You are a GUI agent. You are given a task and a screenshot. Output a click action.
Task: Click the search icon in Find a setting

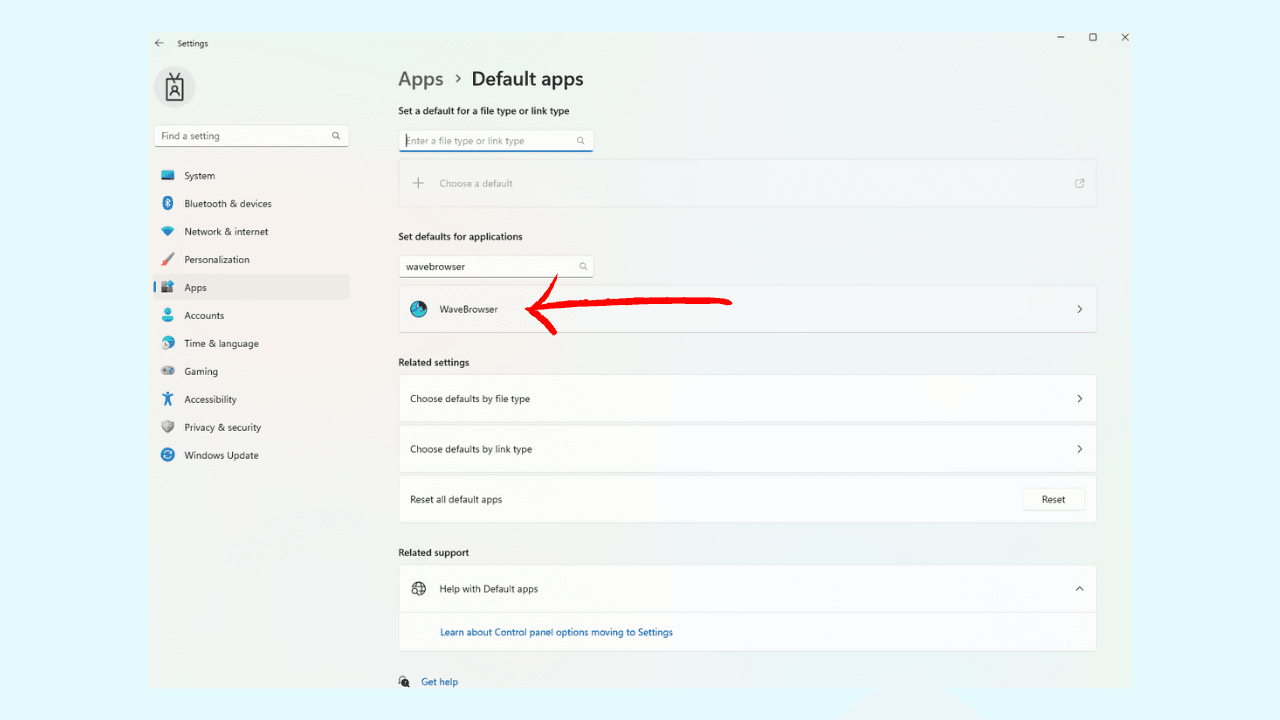(336, 136)
